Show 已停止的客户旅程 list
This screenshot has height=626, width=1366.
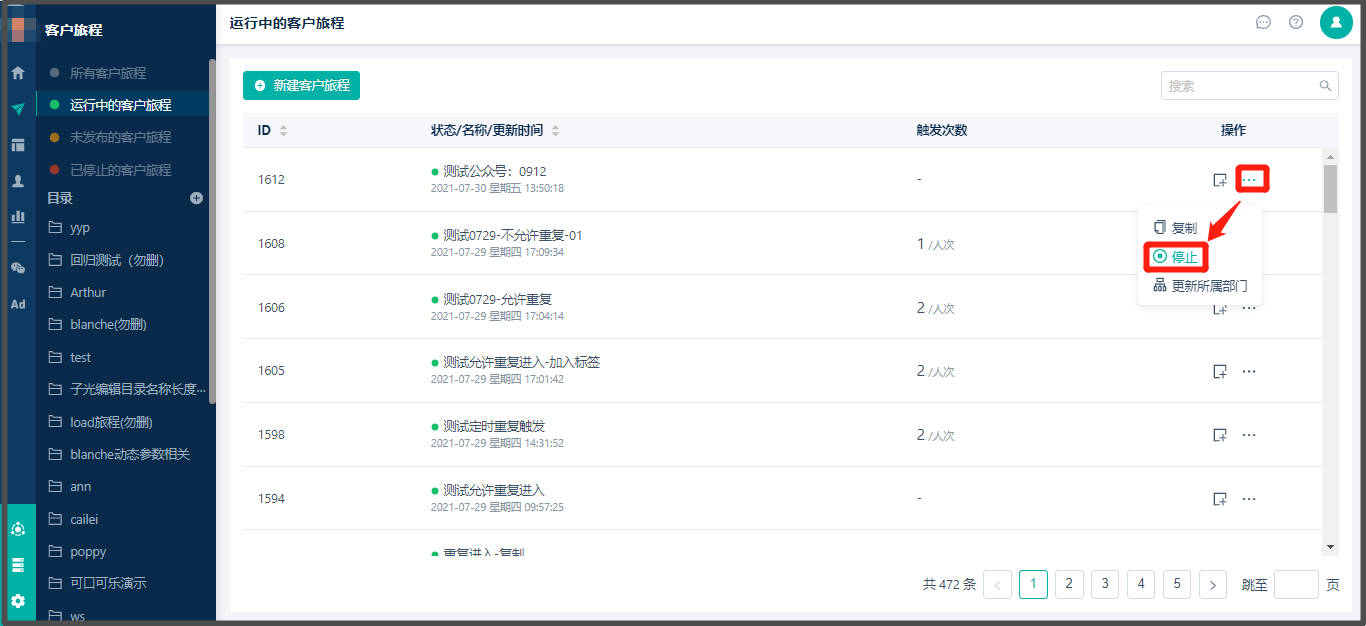pyautogui.click(x=120, y=170)
